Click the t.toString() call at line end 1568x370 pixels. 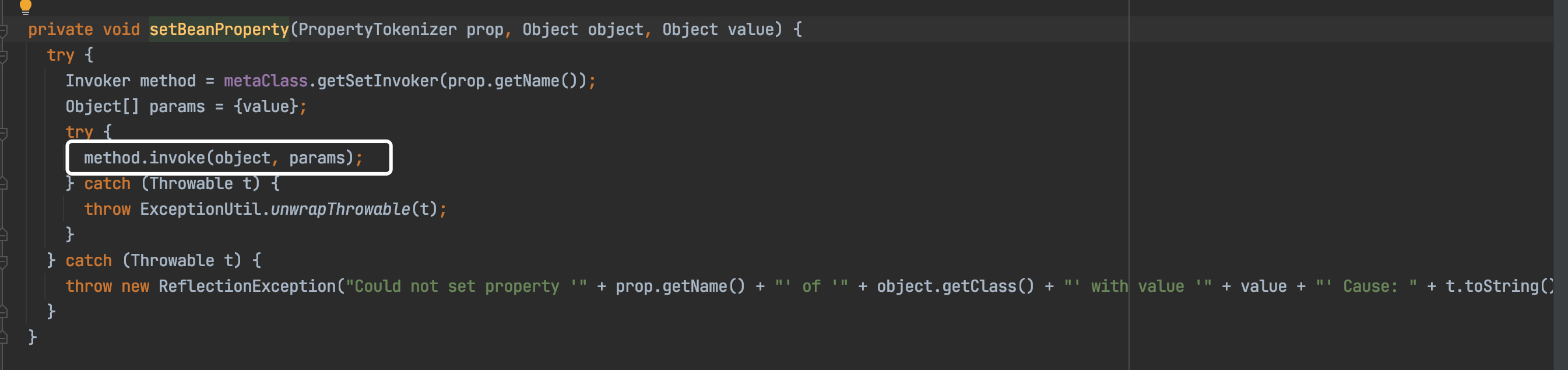1499,286
